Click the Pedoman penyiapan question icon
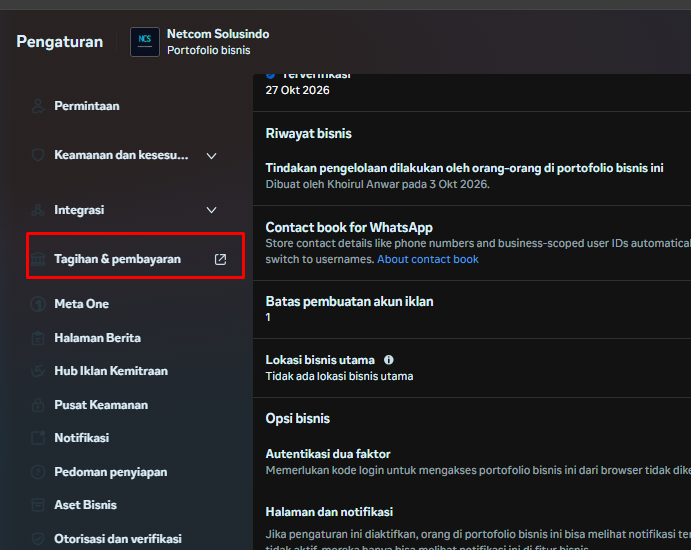 point(38,472)
